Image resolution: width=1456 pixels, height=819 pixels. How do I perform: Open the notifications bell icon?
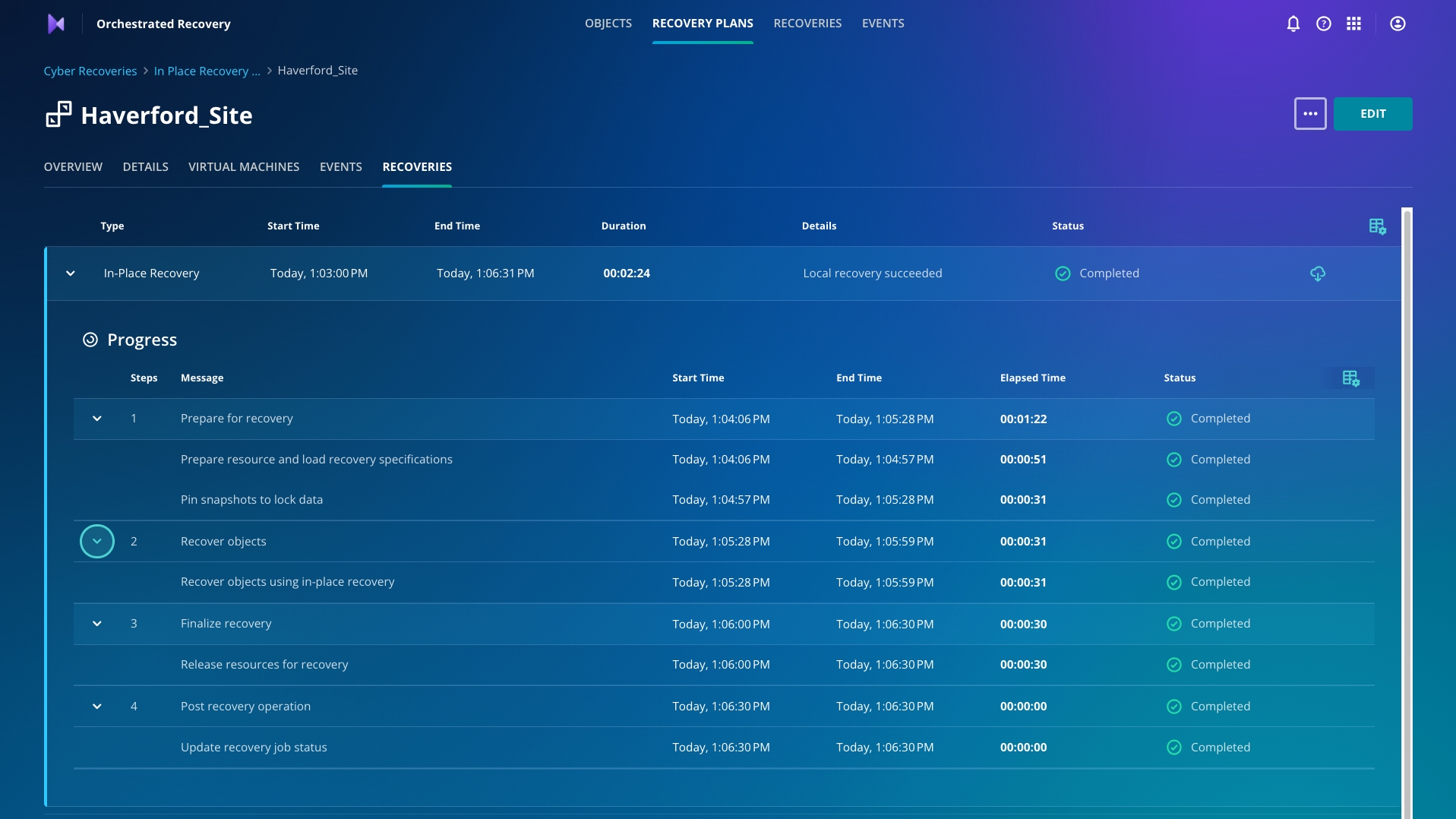[1293, 24]
